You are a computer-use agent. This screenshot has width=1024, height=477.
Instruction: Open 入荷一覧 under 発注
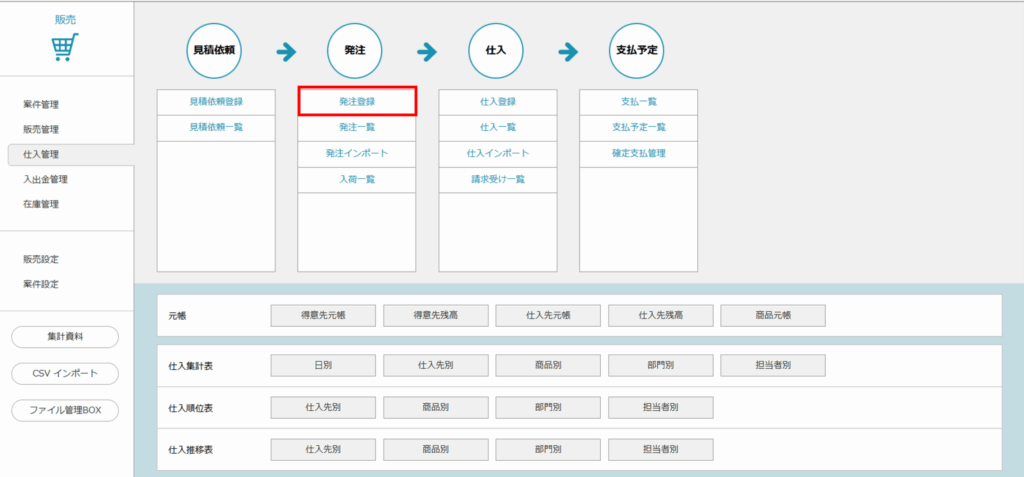point(356,179)
